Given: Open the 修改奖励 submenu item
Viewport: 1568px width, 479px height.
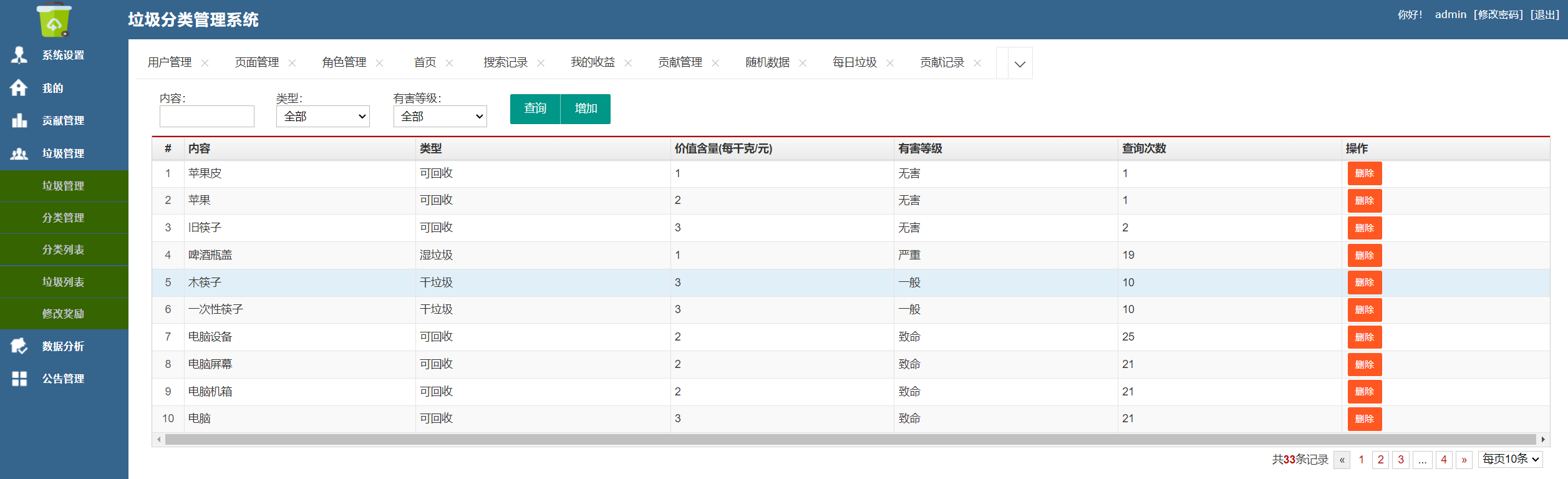Looking at the screenshot, I should (64, 314).
